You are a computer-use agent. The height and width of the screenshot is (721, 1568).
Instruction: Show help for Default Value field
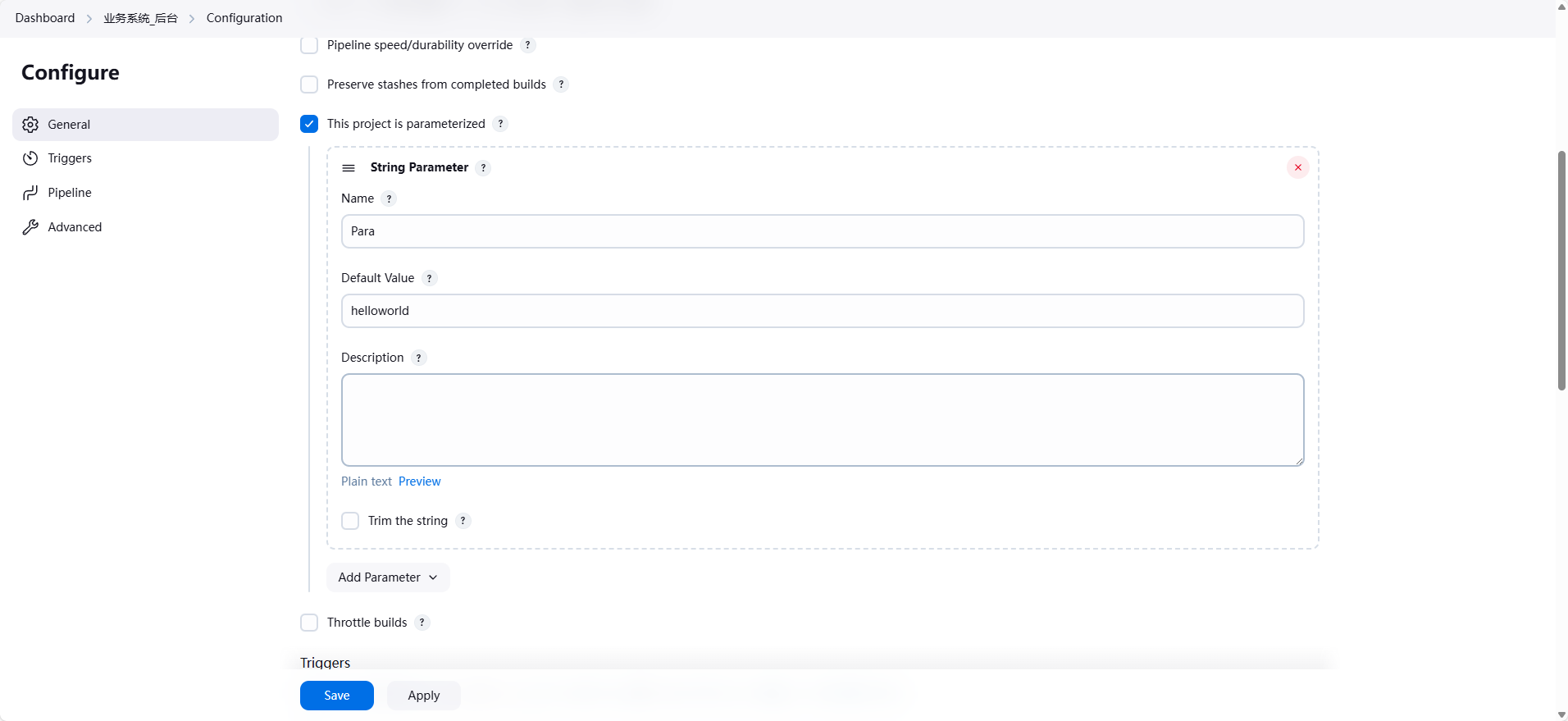point(429,279)
